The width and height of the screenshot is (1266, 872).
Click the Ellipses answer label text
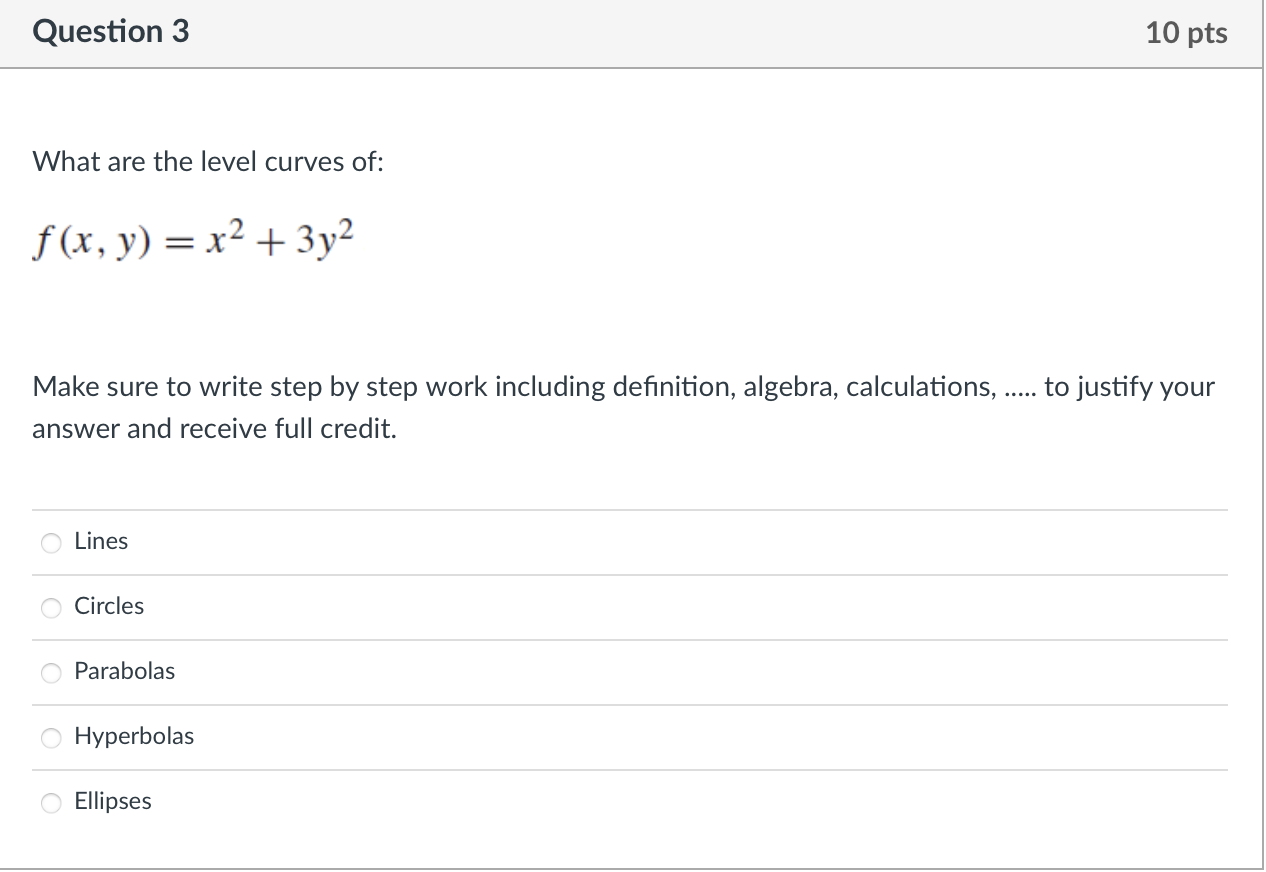112,801
